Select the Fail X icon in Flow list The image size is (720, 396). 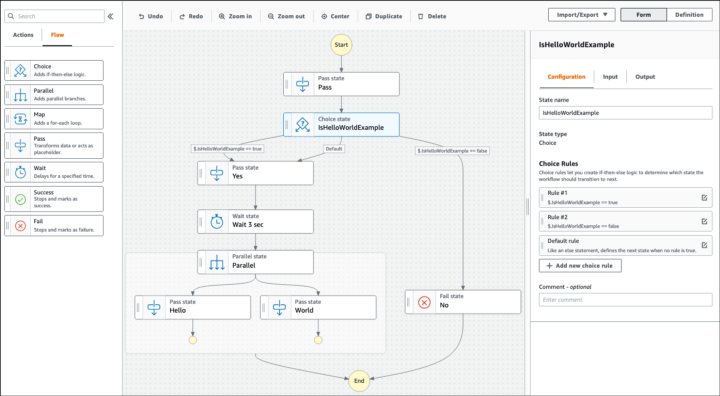point(20,226)
